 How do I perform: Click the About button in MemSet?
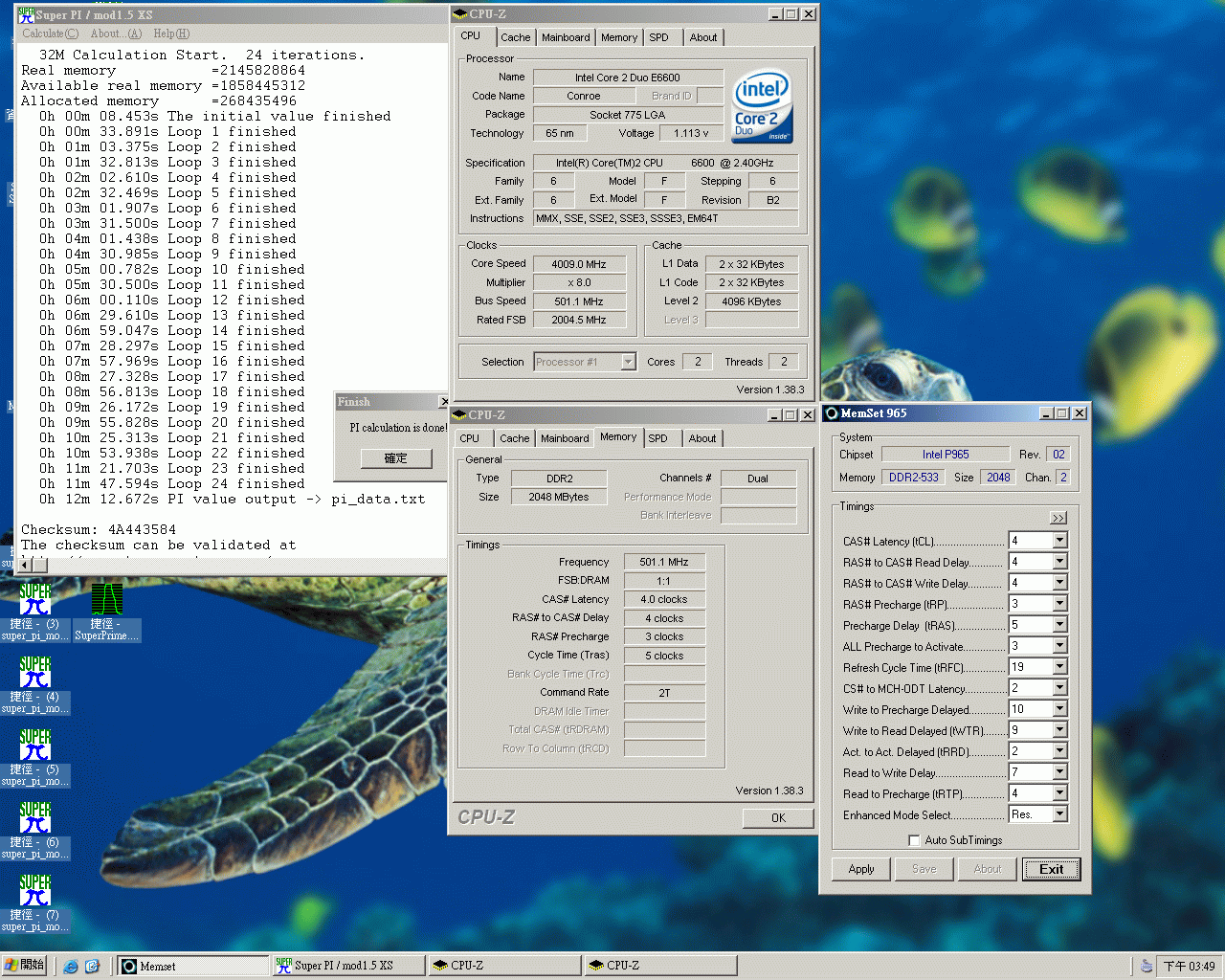988,869
